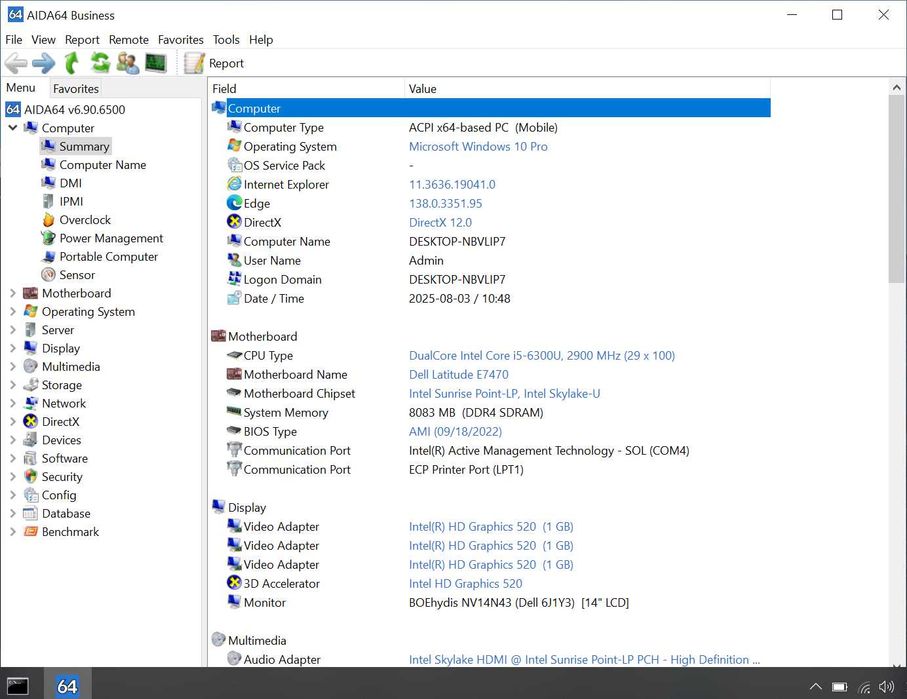Click the vertical scrollbar thumb
The width and height of the screenshot is (907, 699).
pos(895,189)
